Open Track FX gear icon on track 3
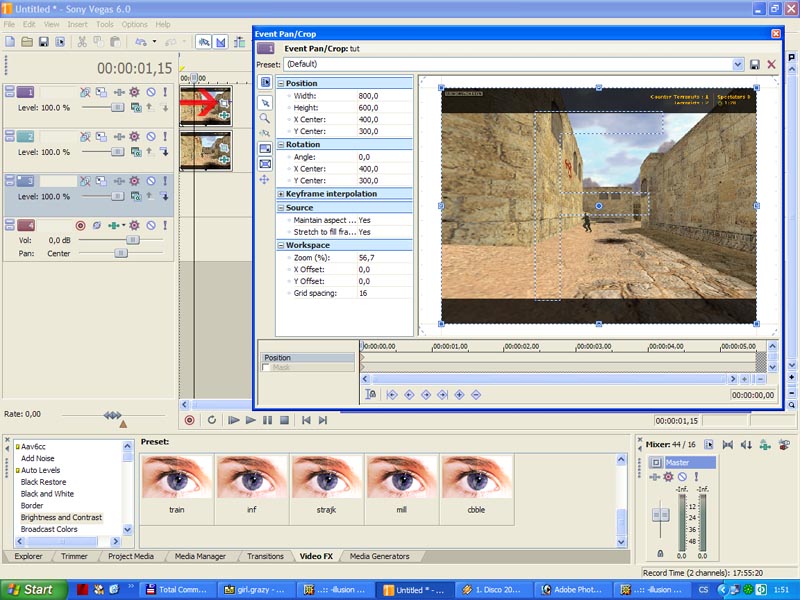This screenshot has height=600, width=800. pos(134,181)
